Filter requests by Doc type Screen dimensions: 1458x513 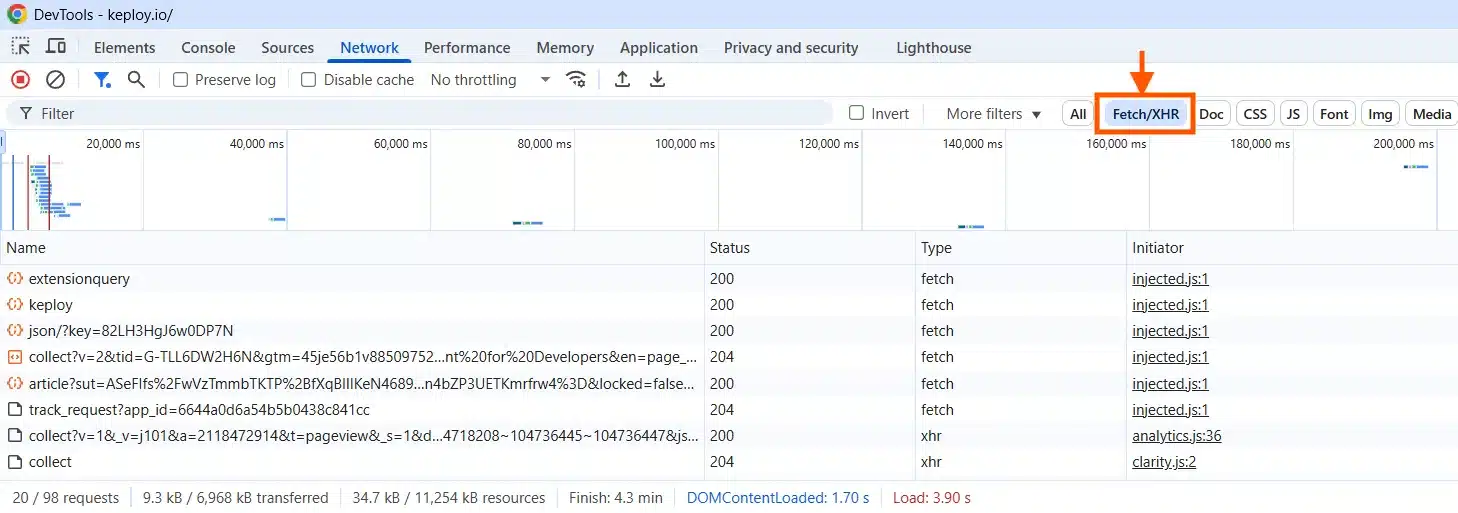click(x=1211, y=114)
